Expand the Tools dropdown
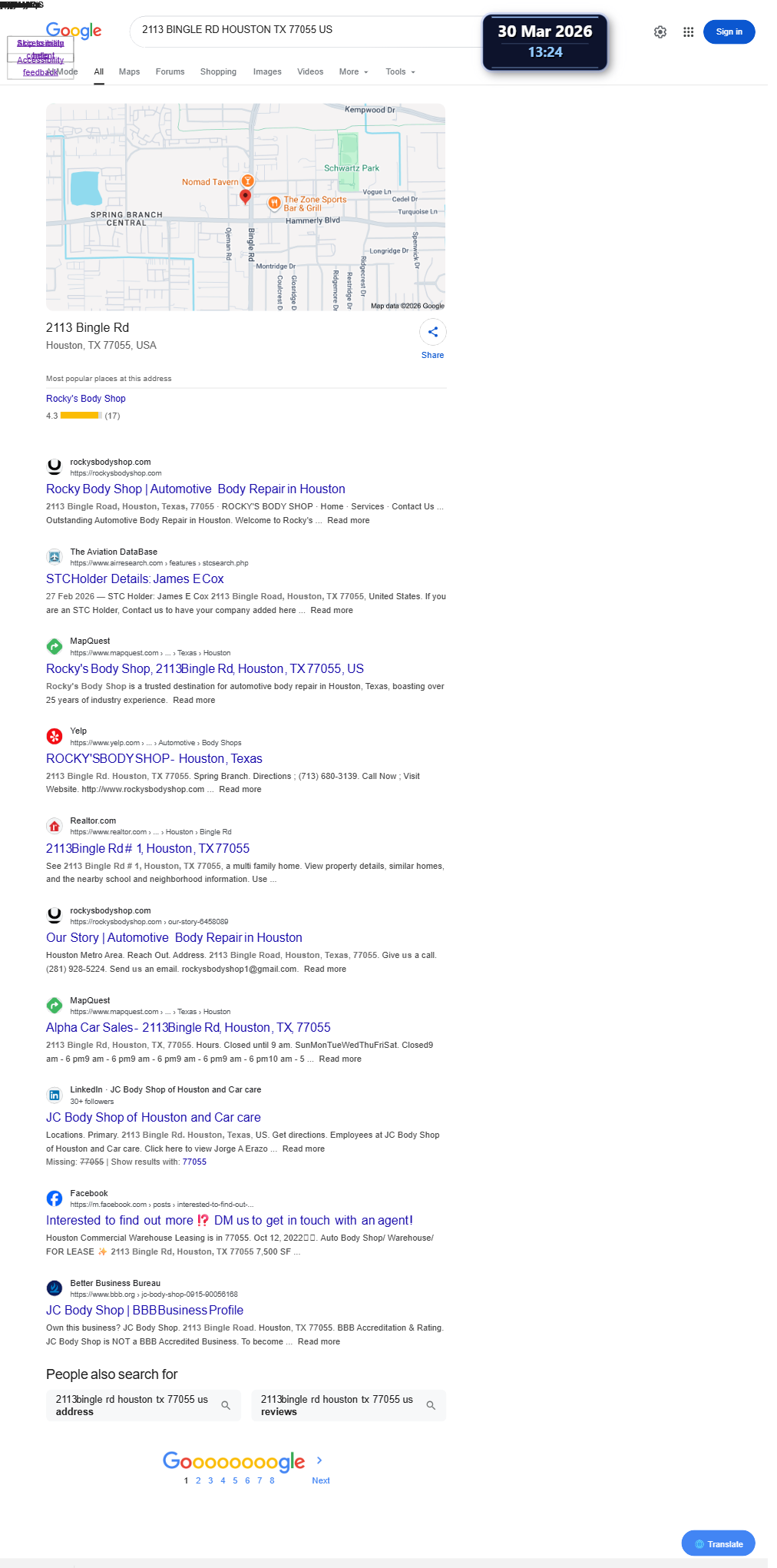Viewport: 777px width, 1568px height. click(401, 71)
